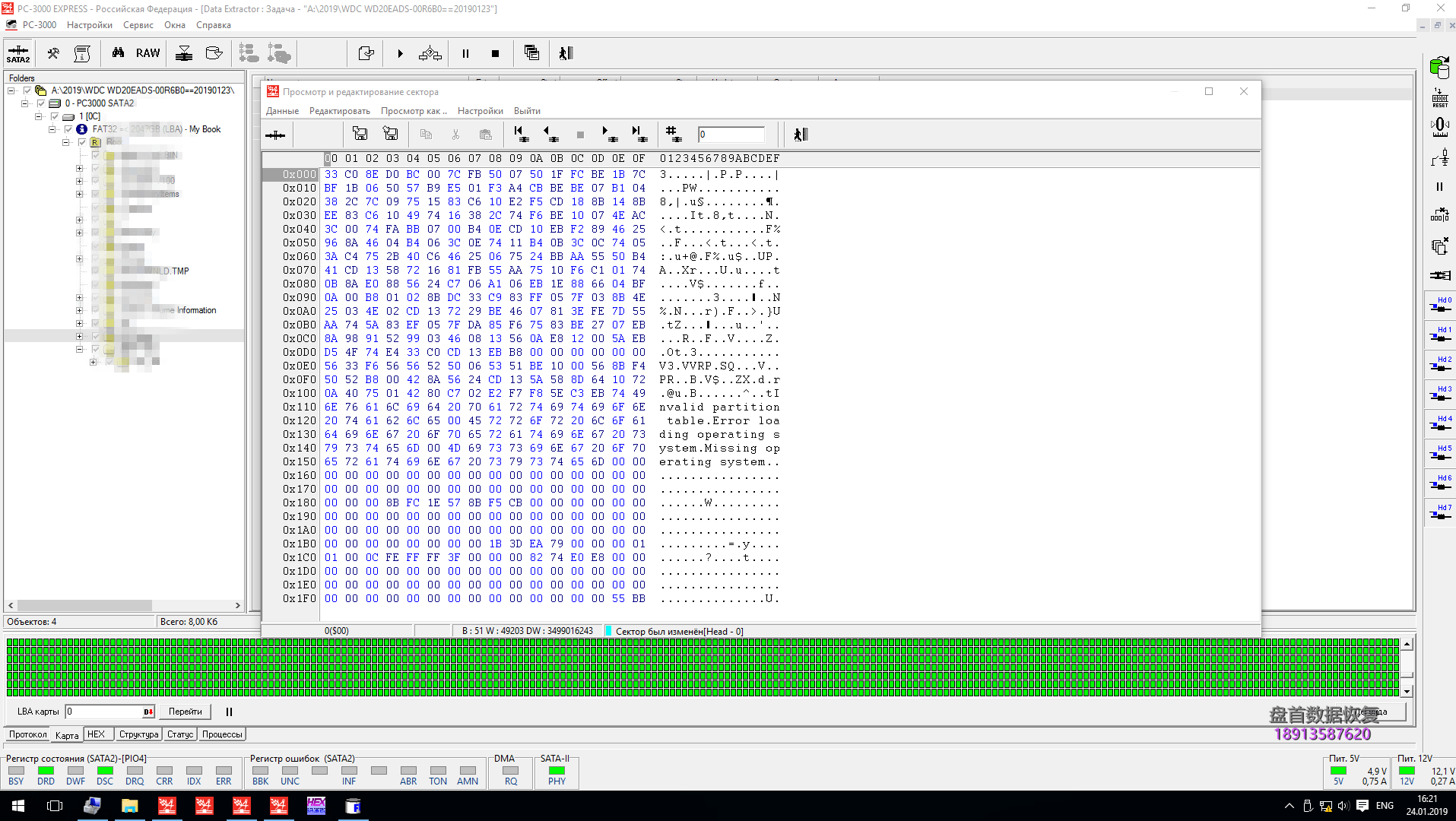Select head Hd 3 in the sidebar

click(x=1440, y=394)
